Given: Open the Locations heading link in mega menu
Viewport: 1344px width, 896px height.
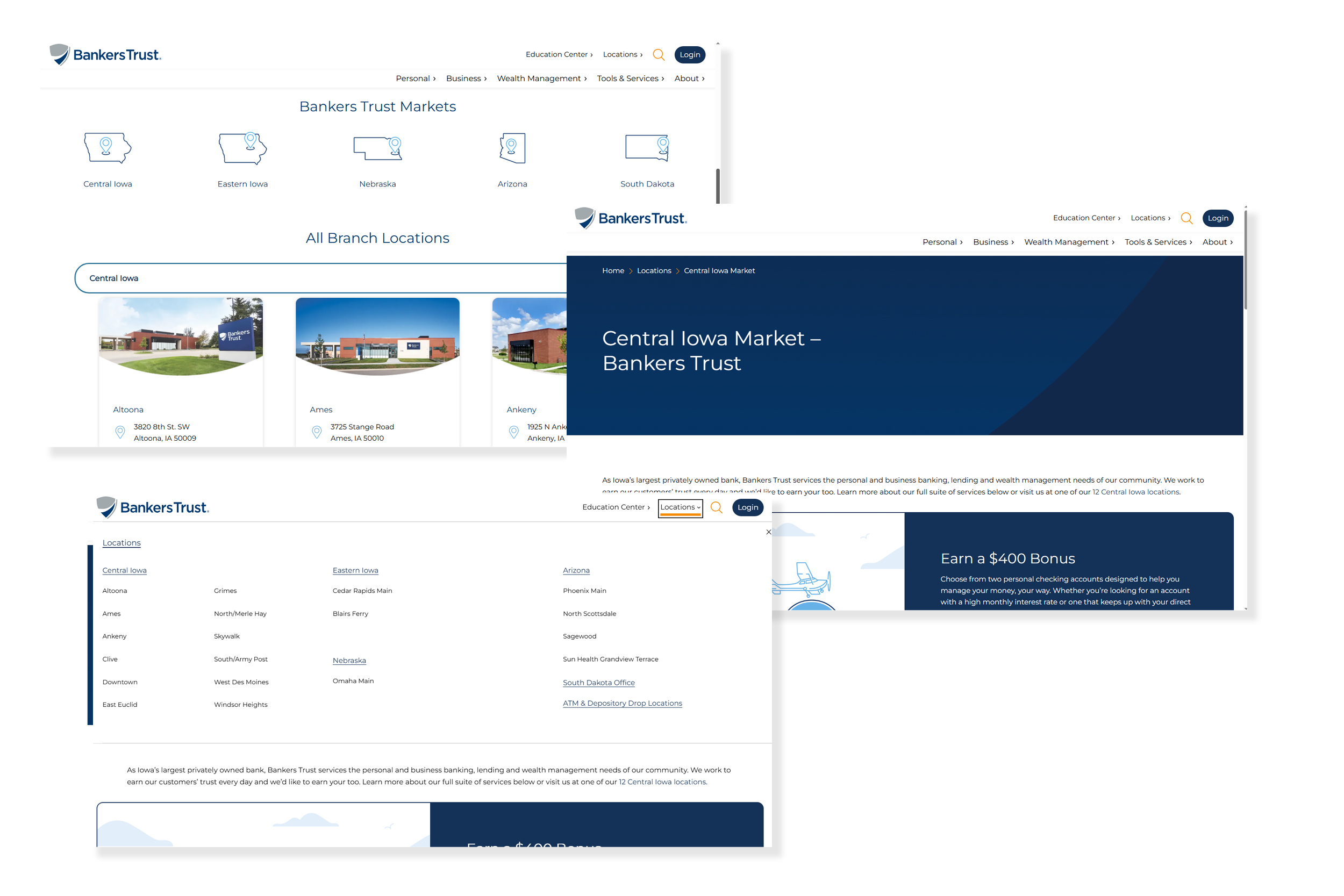Looking at the screenshot, I should point(121,543).
